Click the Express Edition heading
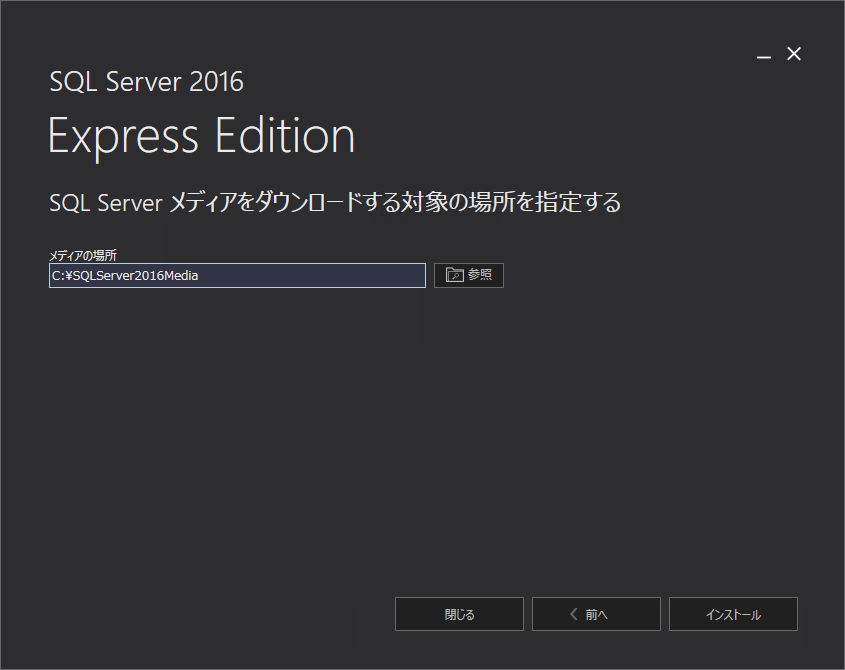This screenshot has width=845, height=670. (201, 136)
